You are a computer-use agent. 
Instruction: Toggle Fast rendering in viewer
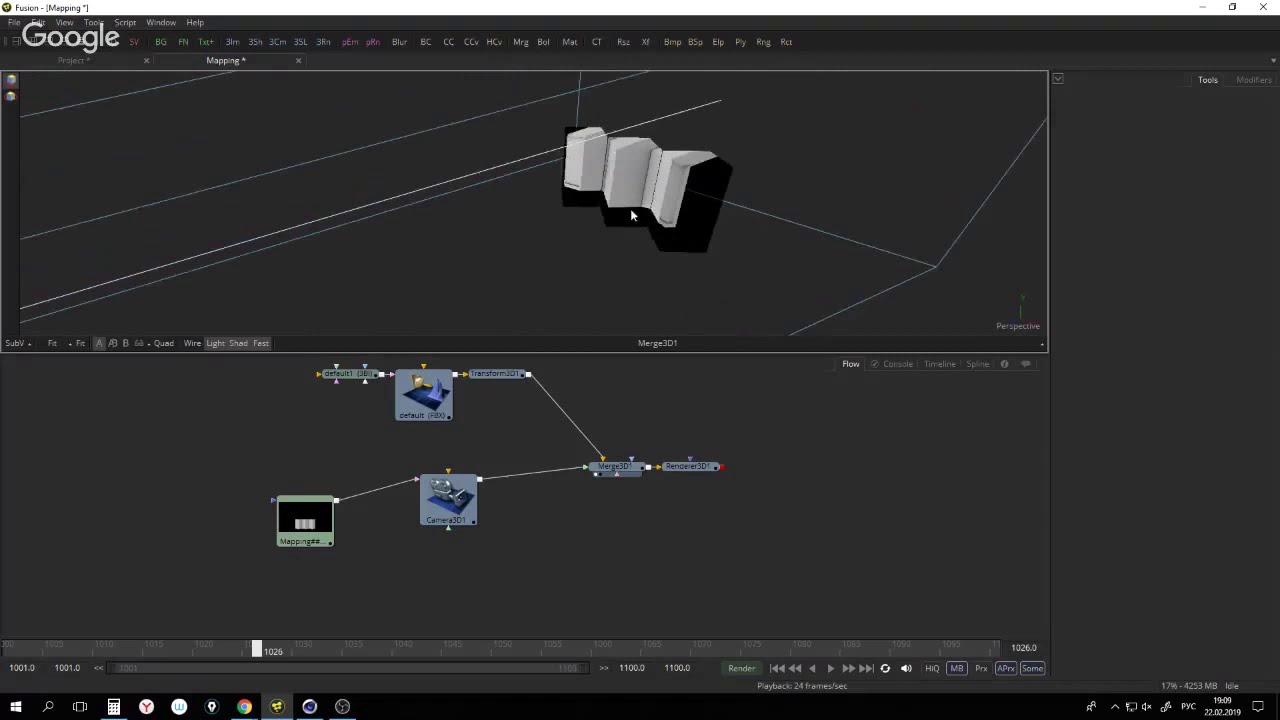261,343
